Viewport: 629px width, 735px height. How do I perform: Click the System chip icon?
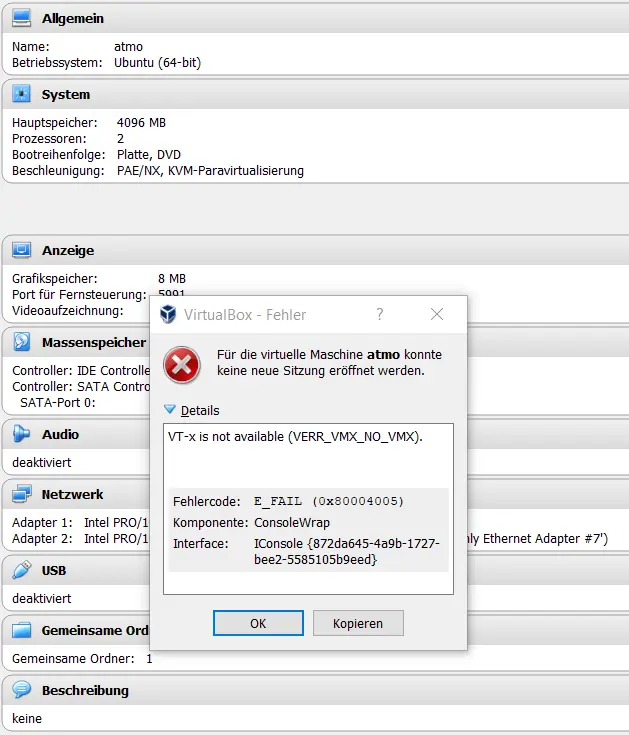(x=22, y=94)
